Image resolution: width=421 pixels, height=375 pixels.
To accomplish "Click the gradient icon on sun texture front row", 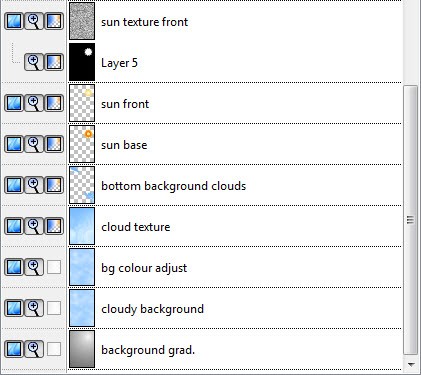I will pos(54,21).
